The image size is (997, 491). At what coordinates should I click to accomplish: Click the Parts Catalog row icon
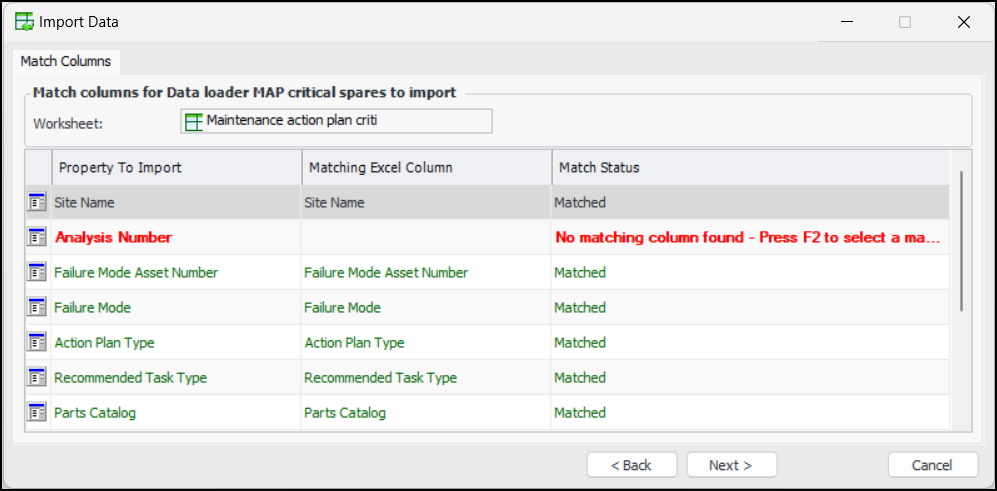click(x=37, y=412)
